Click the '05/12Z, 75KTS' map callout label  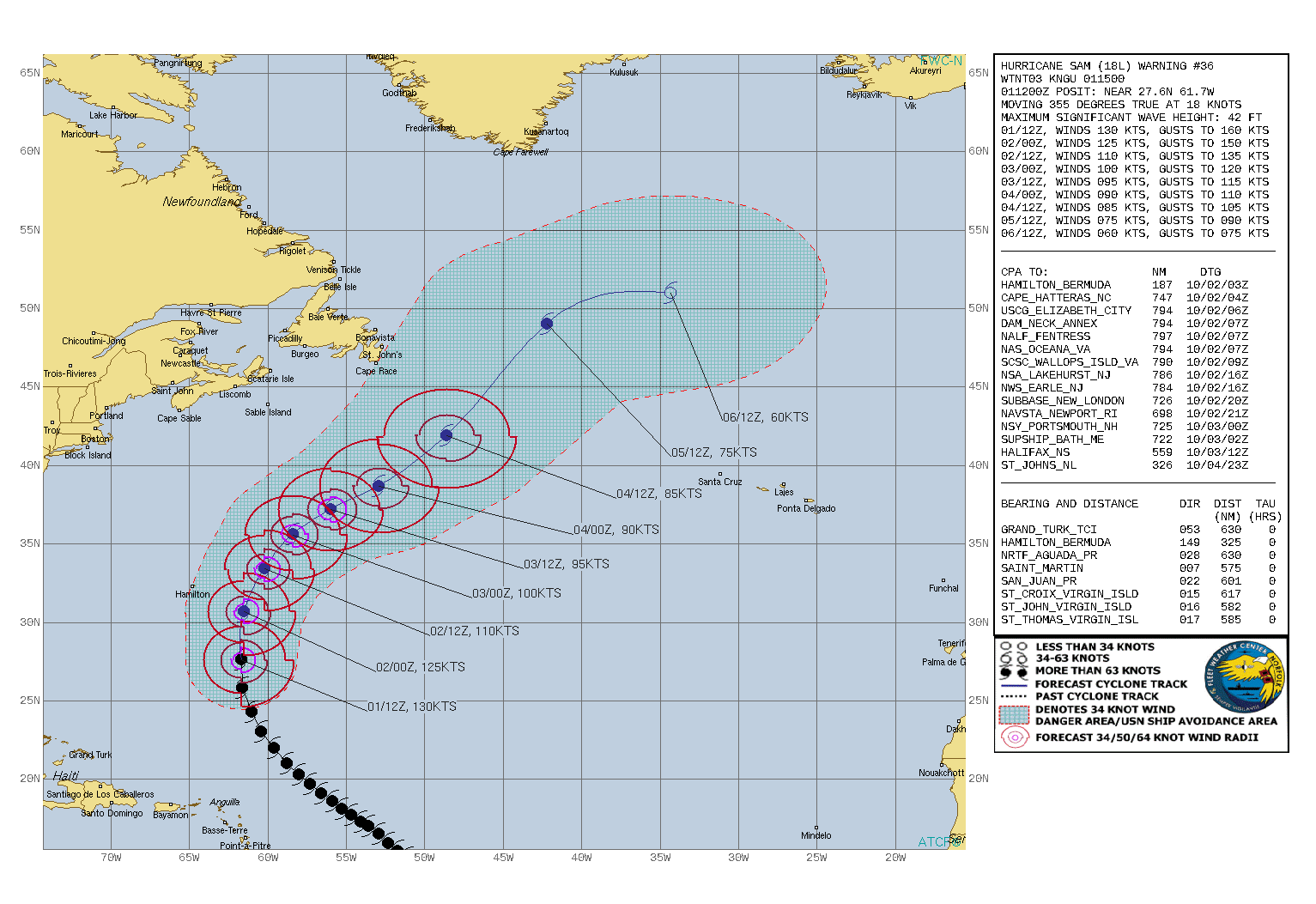pos(714,452)
